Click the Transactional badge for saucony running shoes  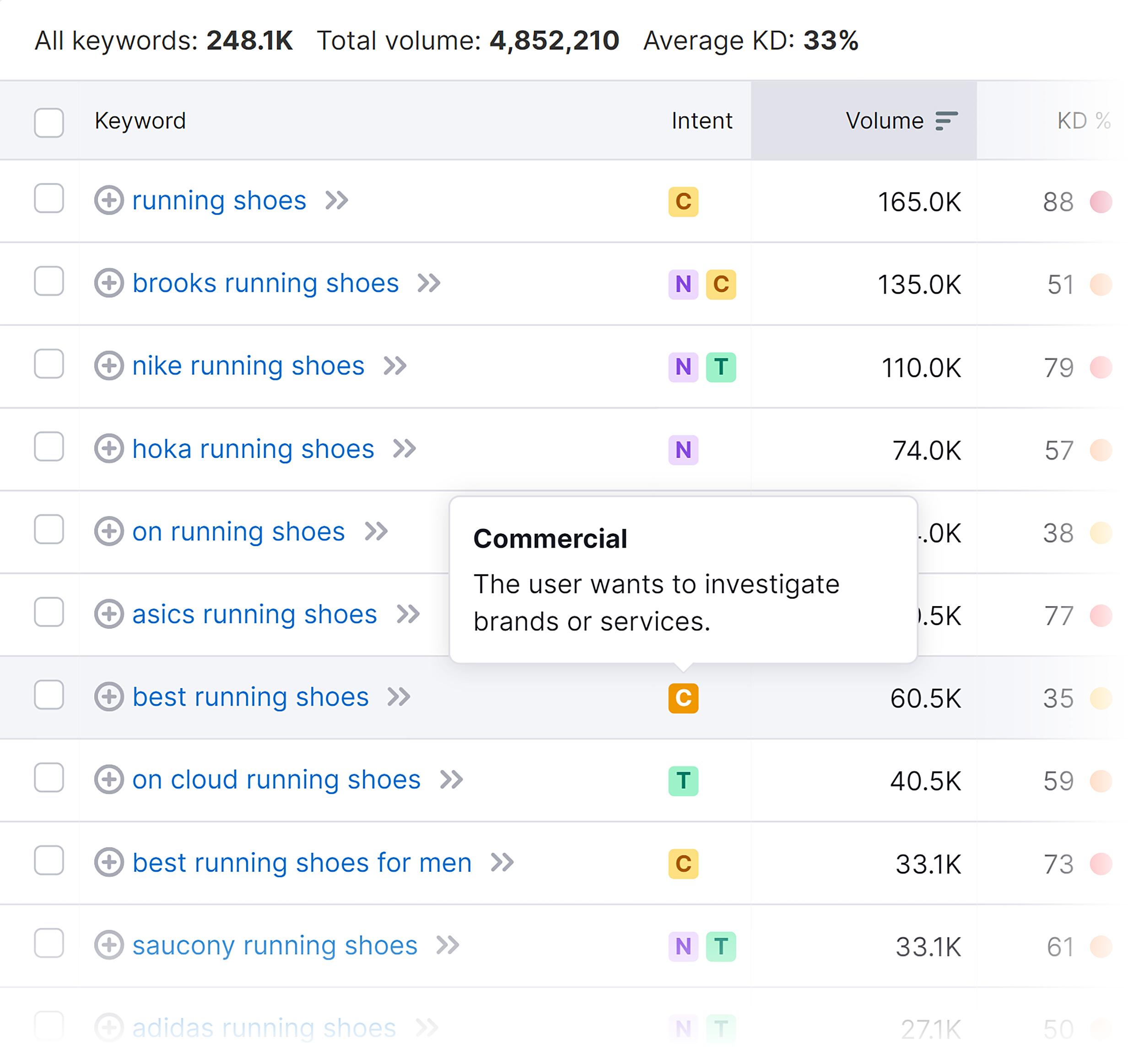(x=722, y=946)
